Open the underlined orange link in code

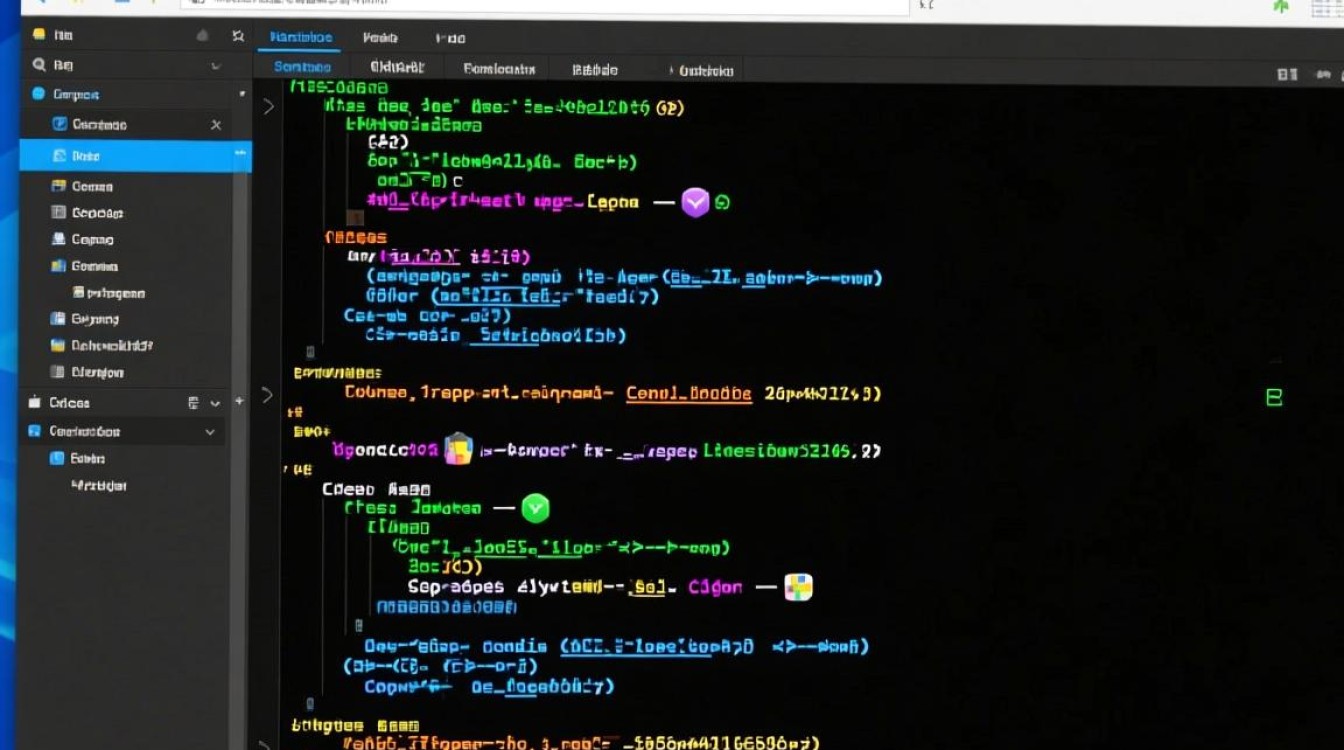click(x=688, y=394)
